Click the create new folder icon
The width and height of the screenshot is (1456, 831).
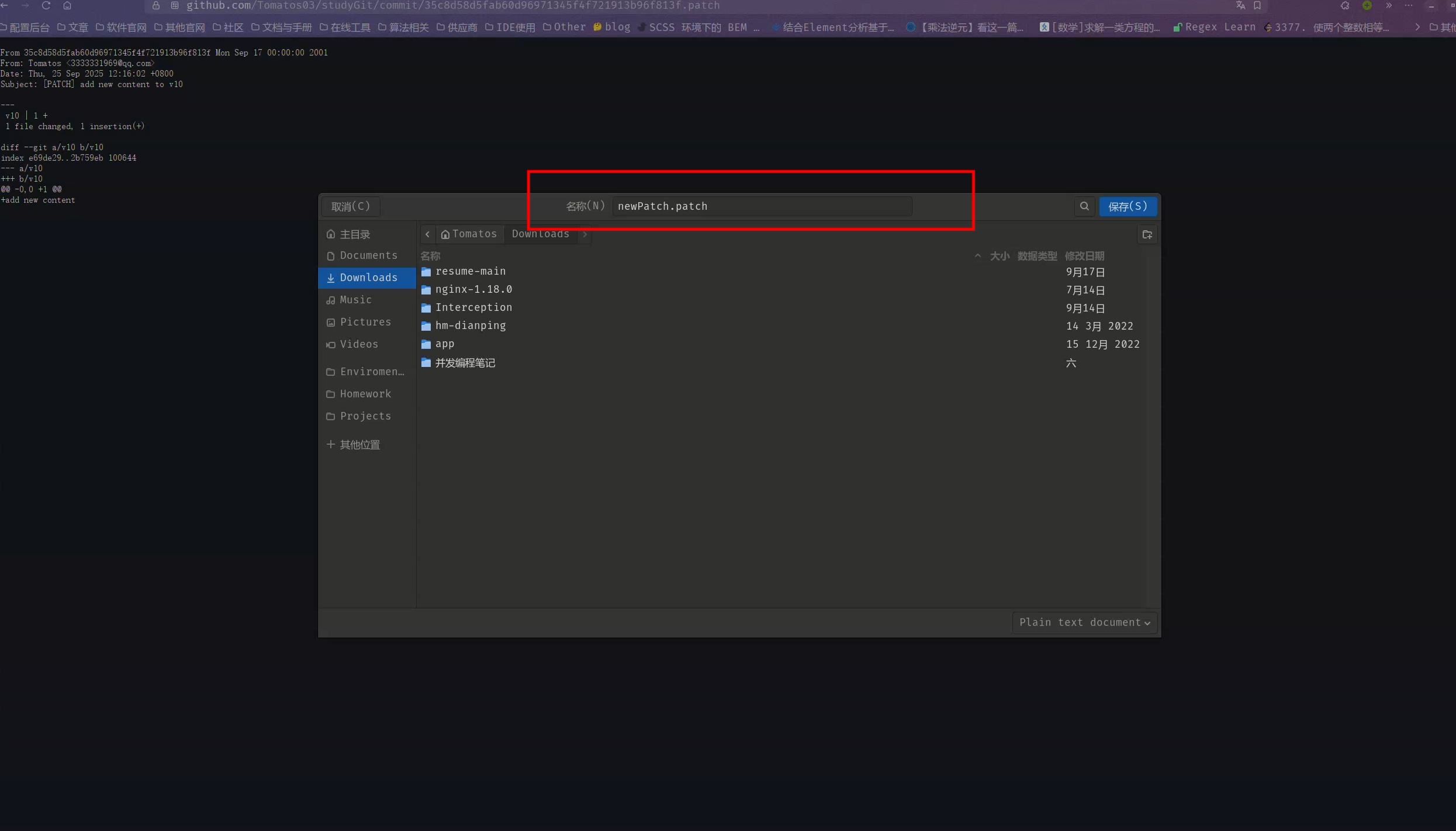coord(1147,234)
